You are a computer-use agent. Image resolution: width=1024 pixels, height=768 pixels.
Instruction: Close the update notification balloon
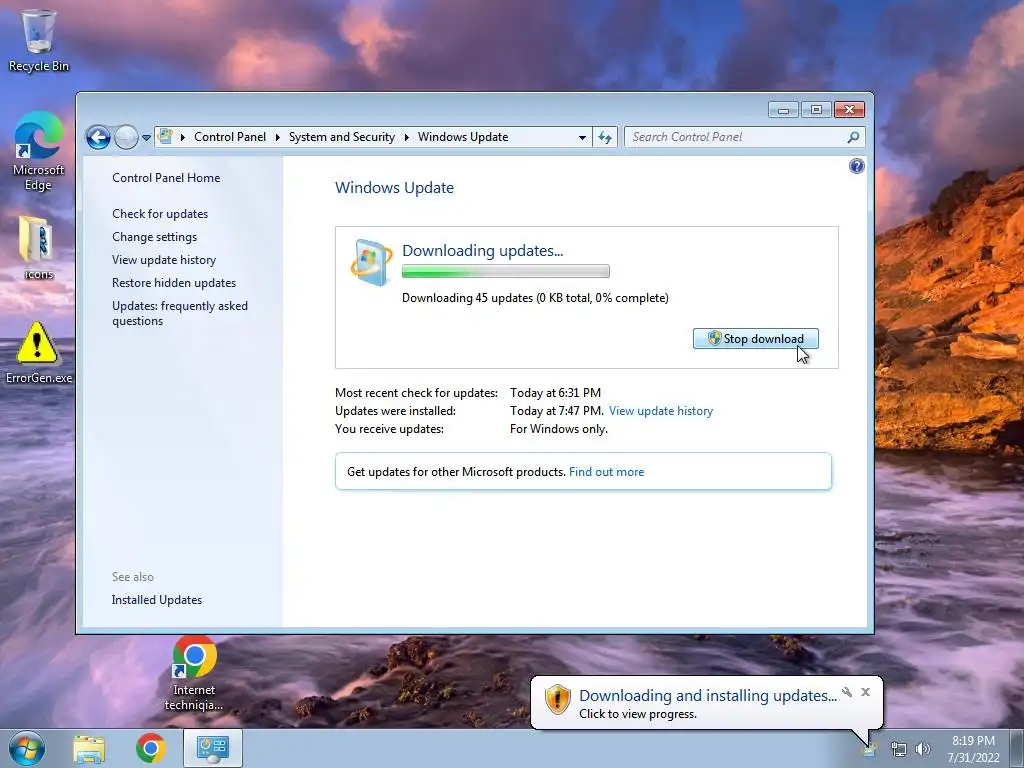pyautogui.click(x=865, y=692)
